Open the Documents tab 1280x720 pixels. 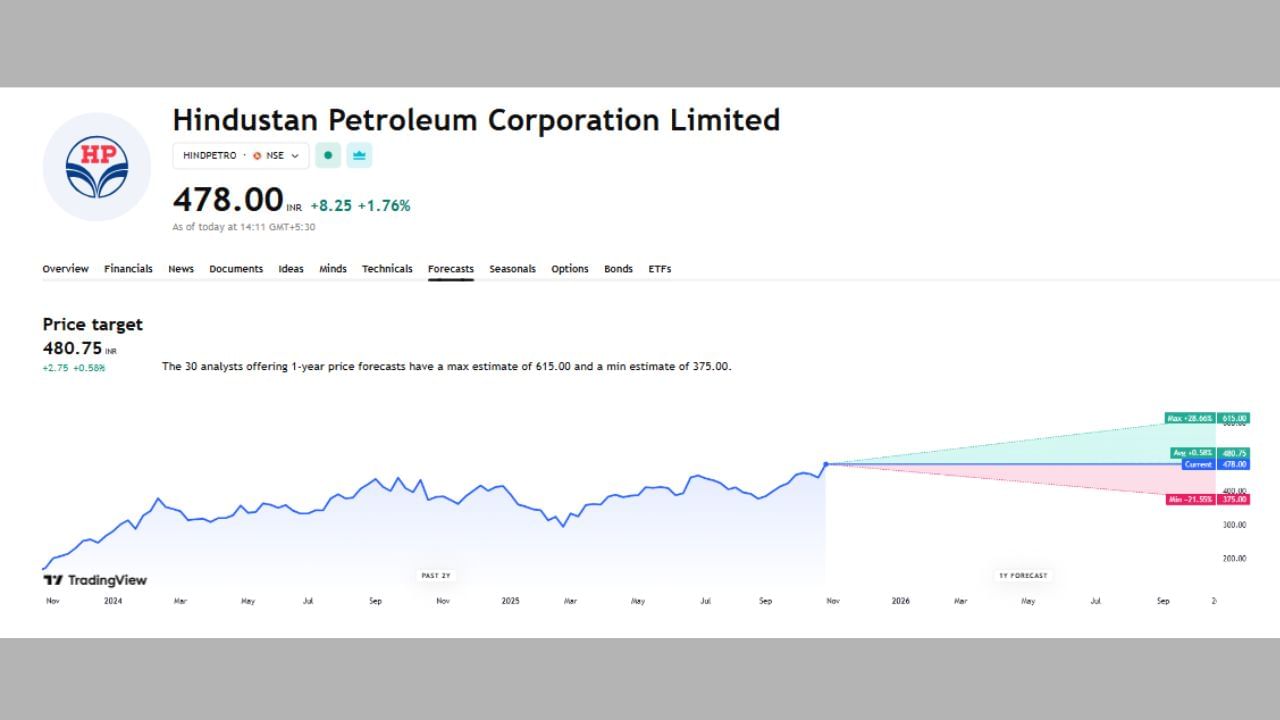pos(236,268)
